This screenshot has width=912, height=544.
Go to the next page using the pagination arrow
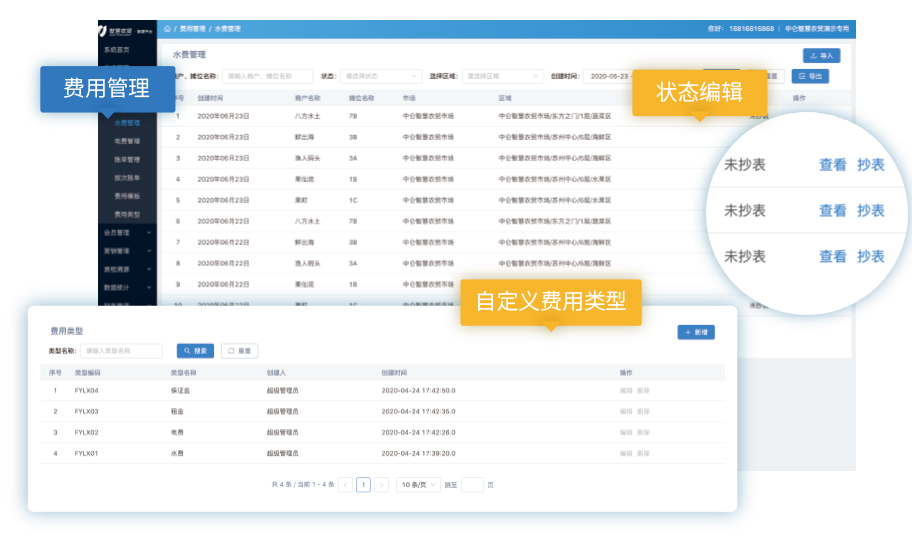[381, 485]
